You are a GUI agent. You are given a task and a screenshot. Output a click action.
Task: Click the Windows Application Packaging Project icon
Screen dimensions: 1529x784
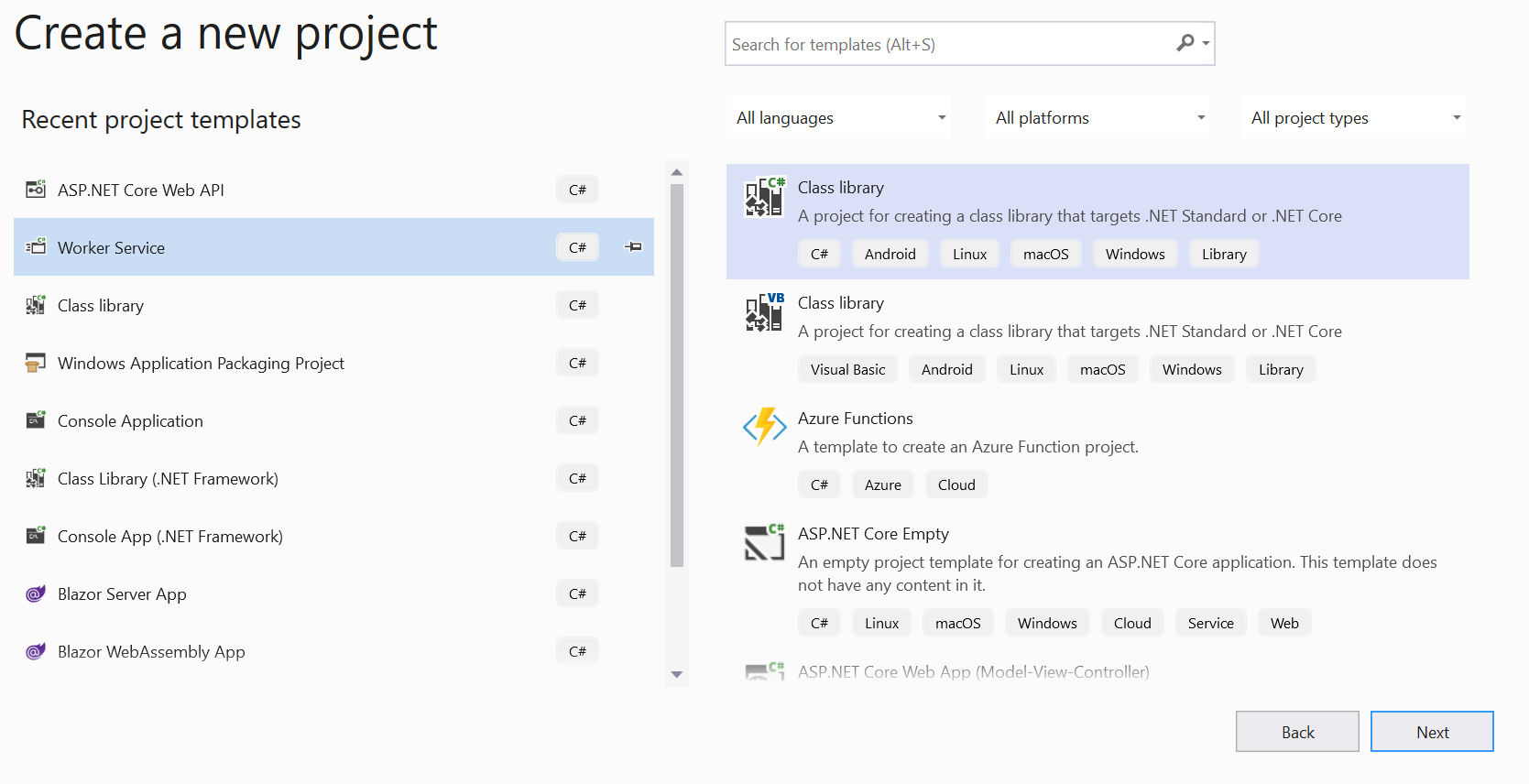click(36, 364)
